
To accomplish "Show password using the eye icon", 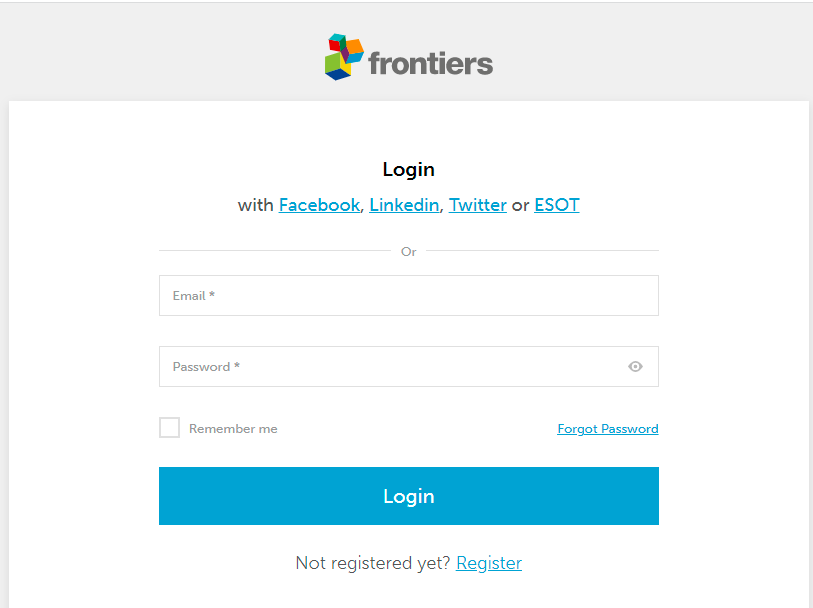I will [635, 367].
